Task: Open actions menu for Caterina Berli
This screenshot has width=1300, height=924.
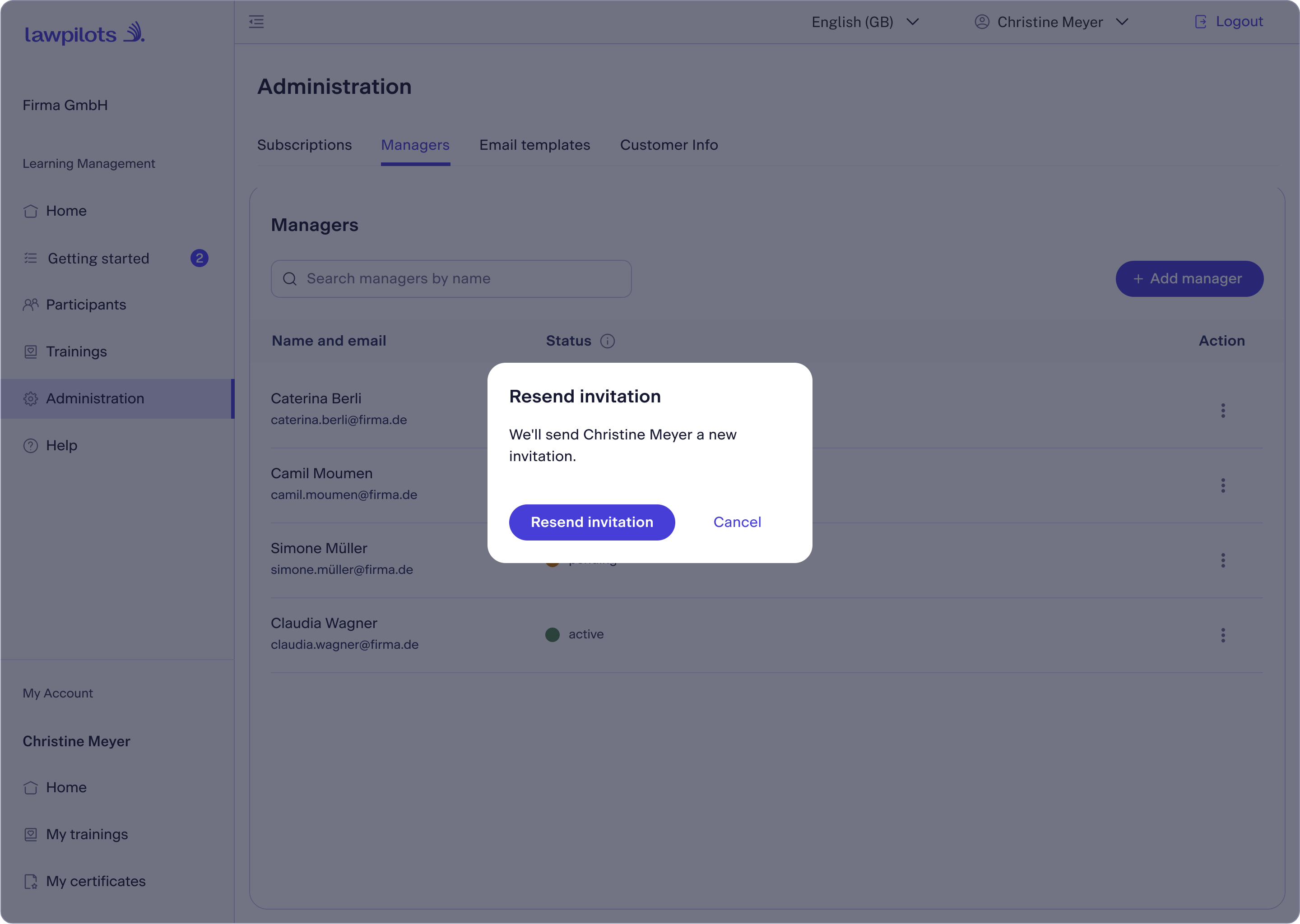Action: pyautogui.click(x=1223, y=411)
